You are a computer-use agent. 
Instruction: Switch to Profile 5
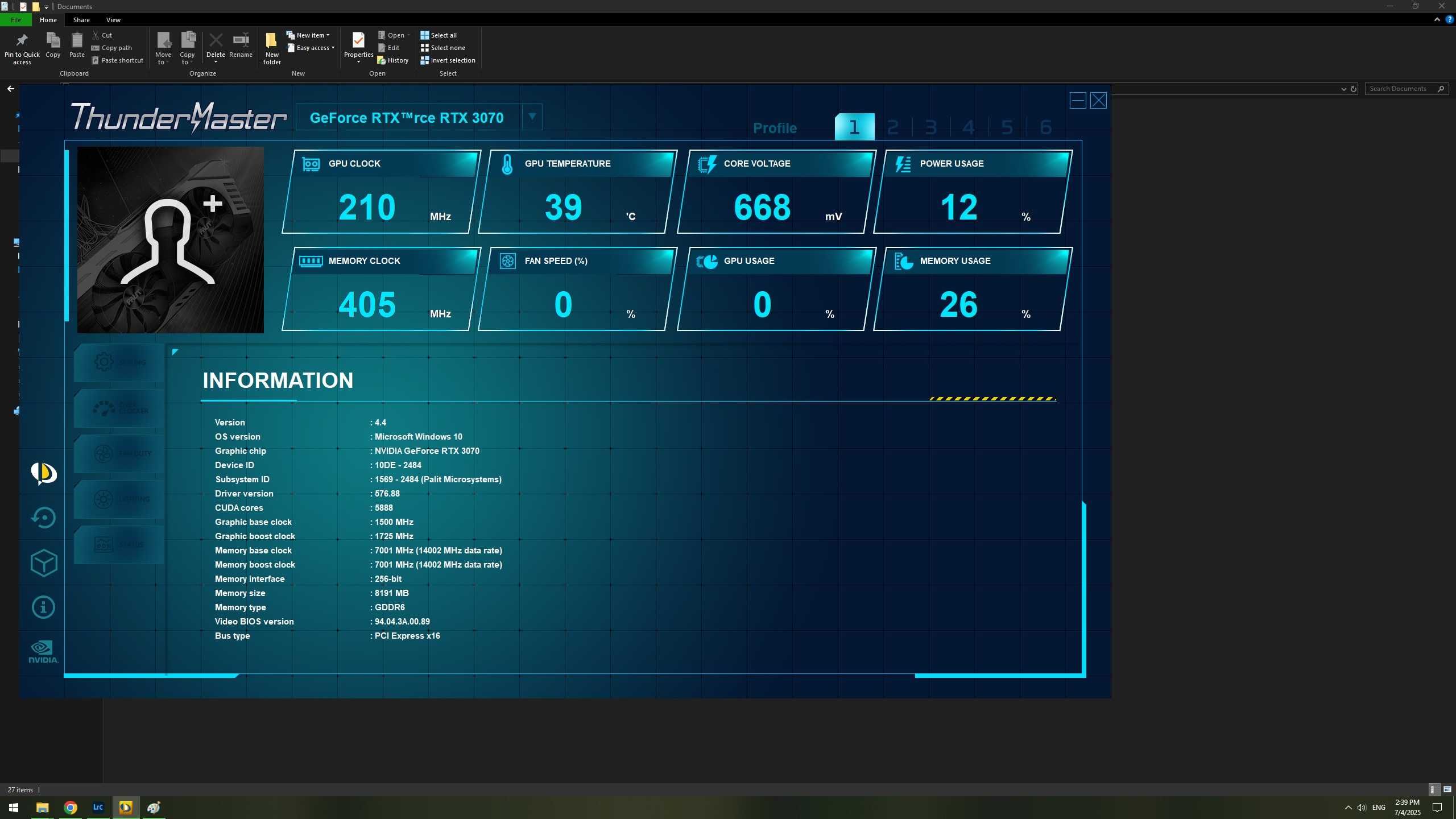pos(1007,127)
